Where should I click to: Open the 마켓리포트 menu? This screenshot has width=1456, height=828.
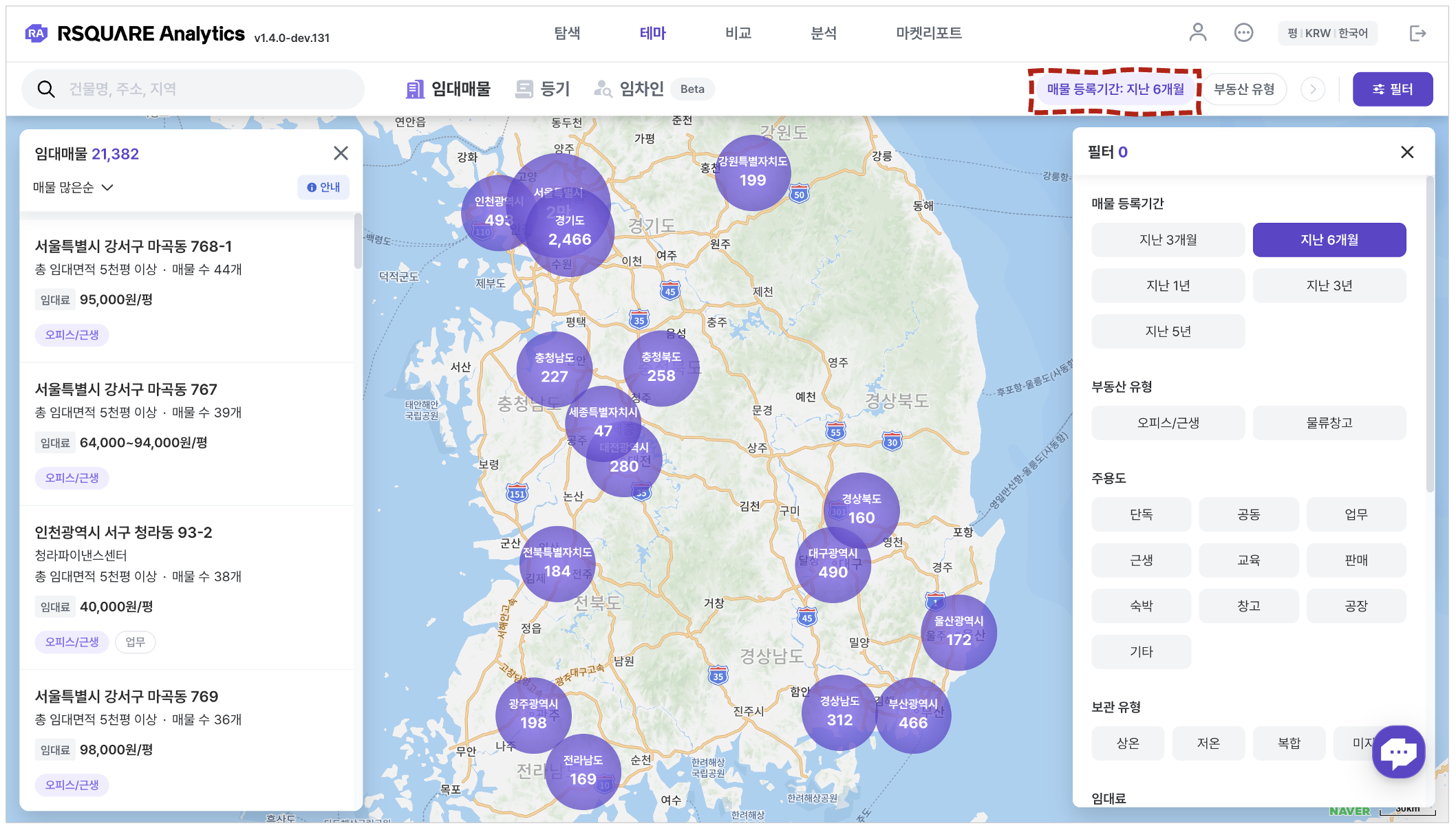(928, 33)
